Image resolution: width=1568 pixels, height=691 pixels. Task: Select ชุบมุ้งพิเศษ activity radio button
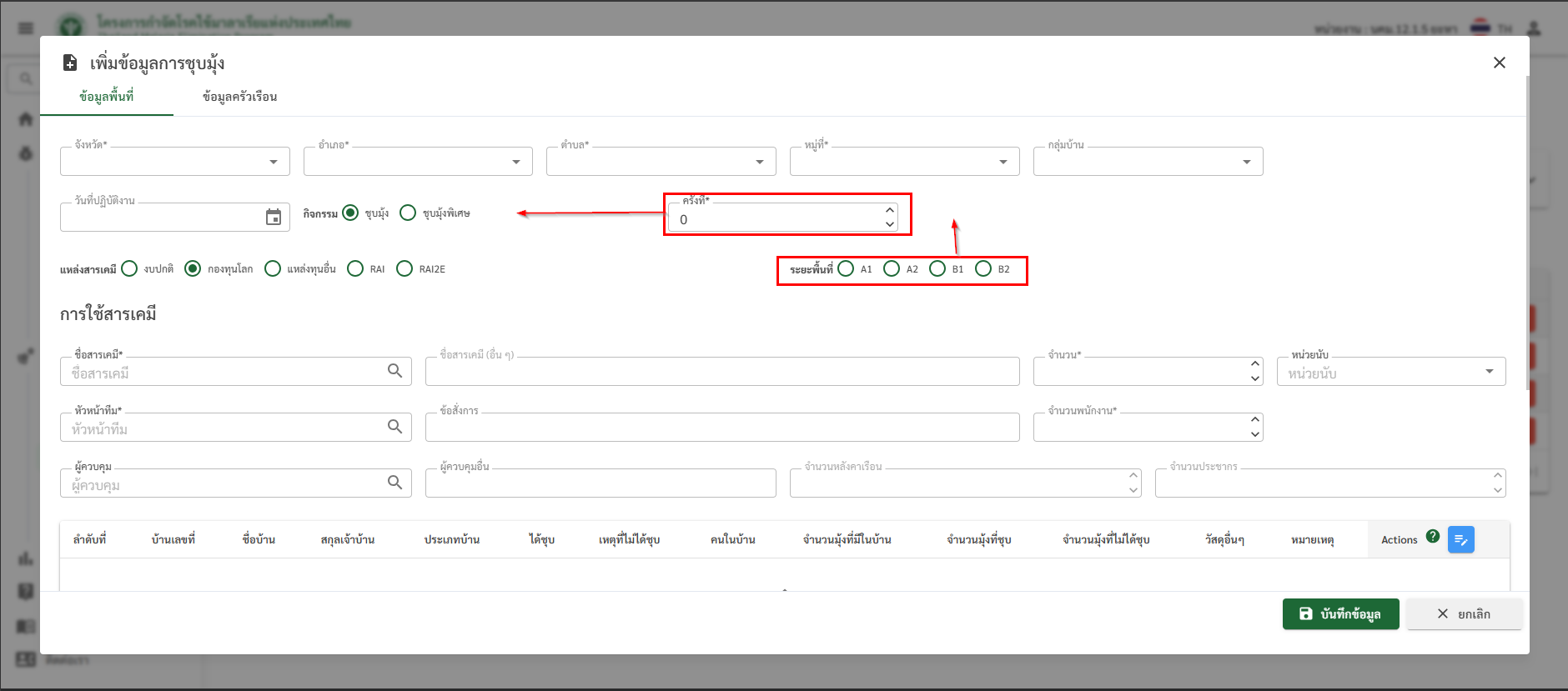[x=408, y=213]
